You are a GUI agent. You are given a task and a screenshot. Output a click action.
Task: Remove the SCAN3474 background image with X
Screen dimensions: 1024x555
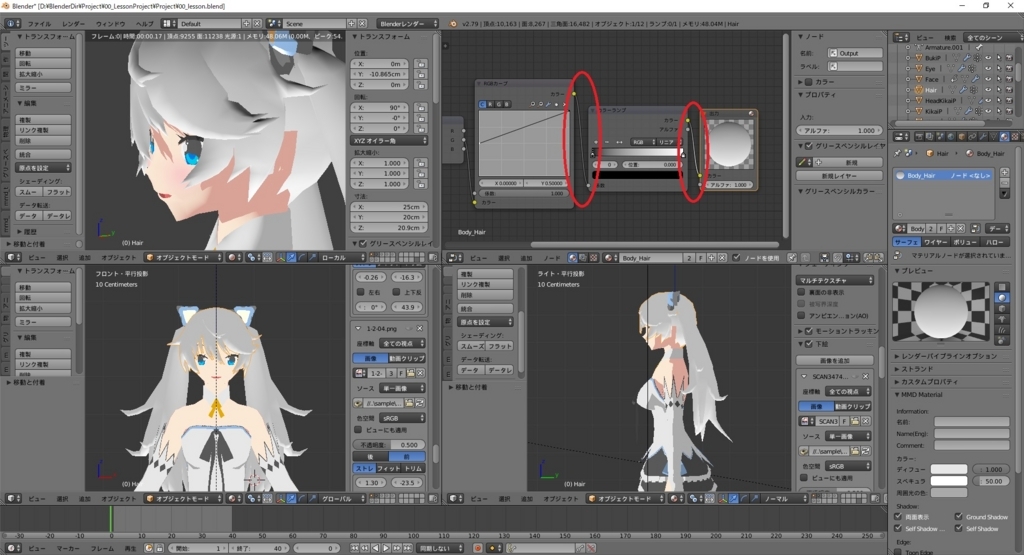coord(865,377)
